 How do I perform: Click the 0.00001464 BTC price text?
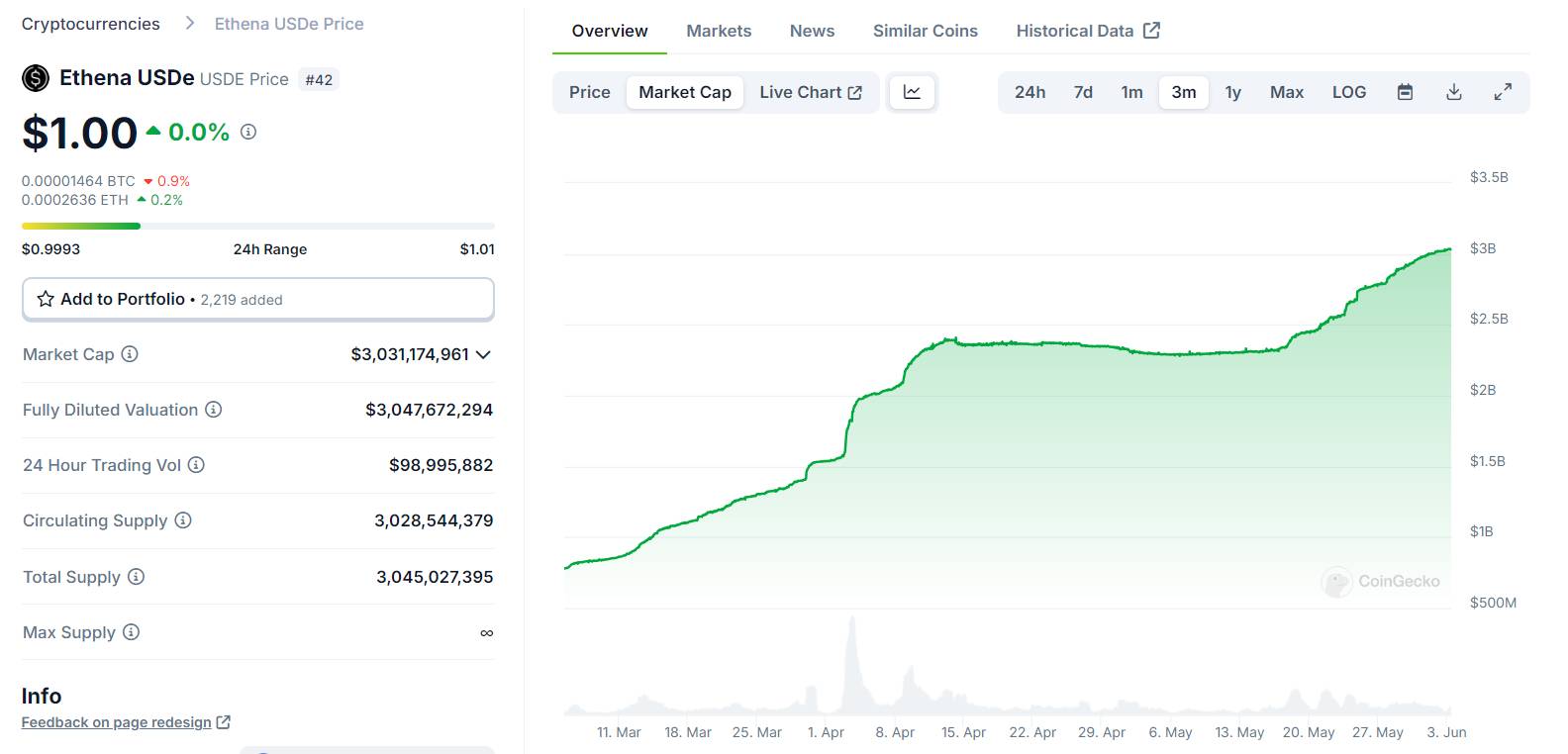(x=78, y=181)
